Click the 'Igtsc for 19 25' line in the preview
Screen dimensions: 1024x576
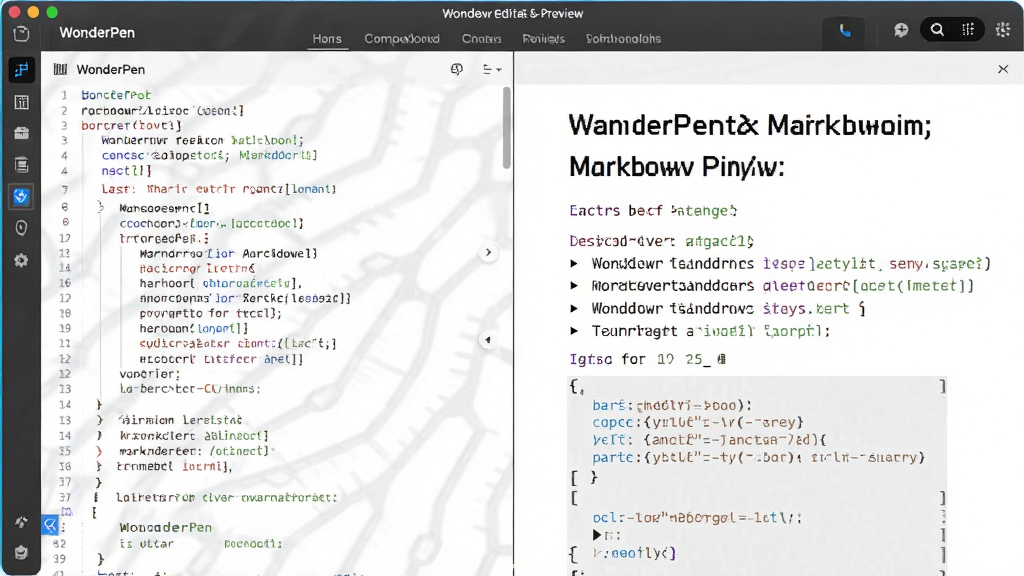[647, 359]
